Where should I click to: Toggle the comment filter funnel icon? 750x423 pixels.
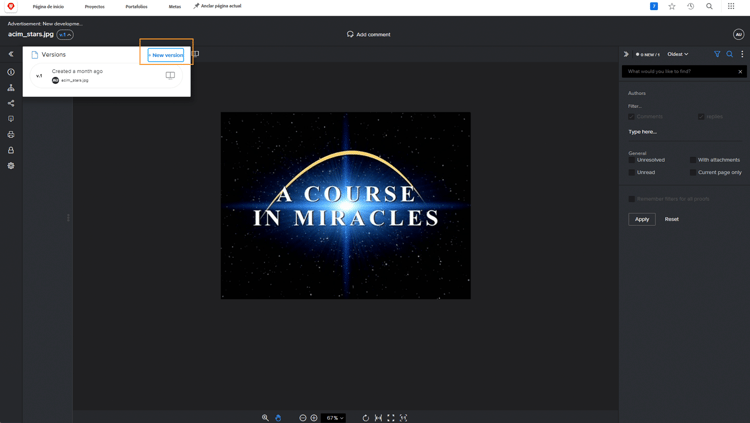click(x=717, y=54)
